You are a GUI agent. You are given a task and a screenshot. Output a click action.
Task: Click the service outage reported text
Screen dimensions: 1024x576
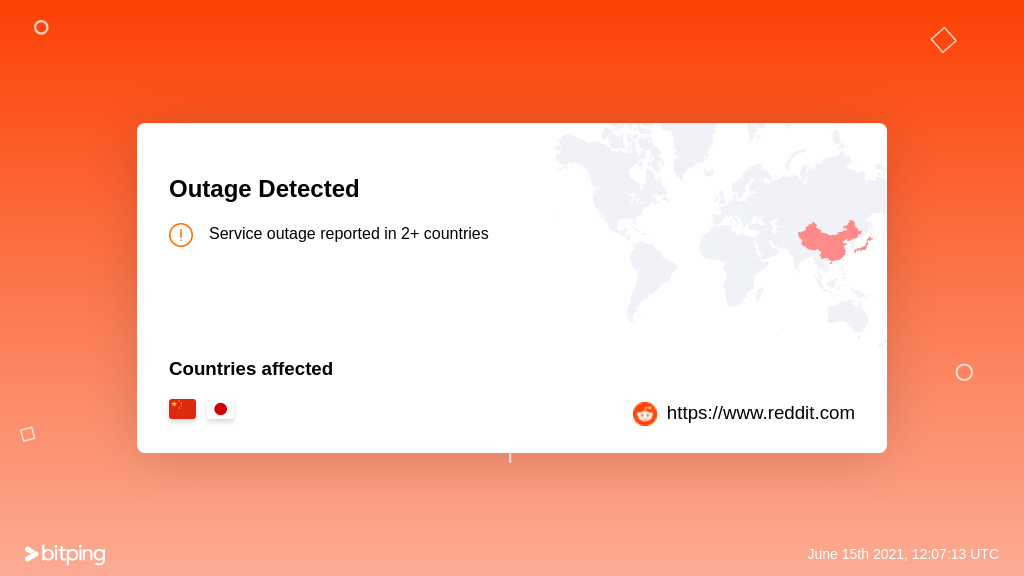[x=349, y=234]
